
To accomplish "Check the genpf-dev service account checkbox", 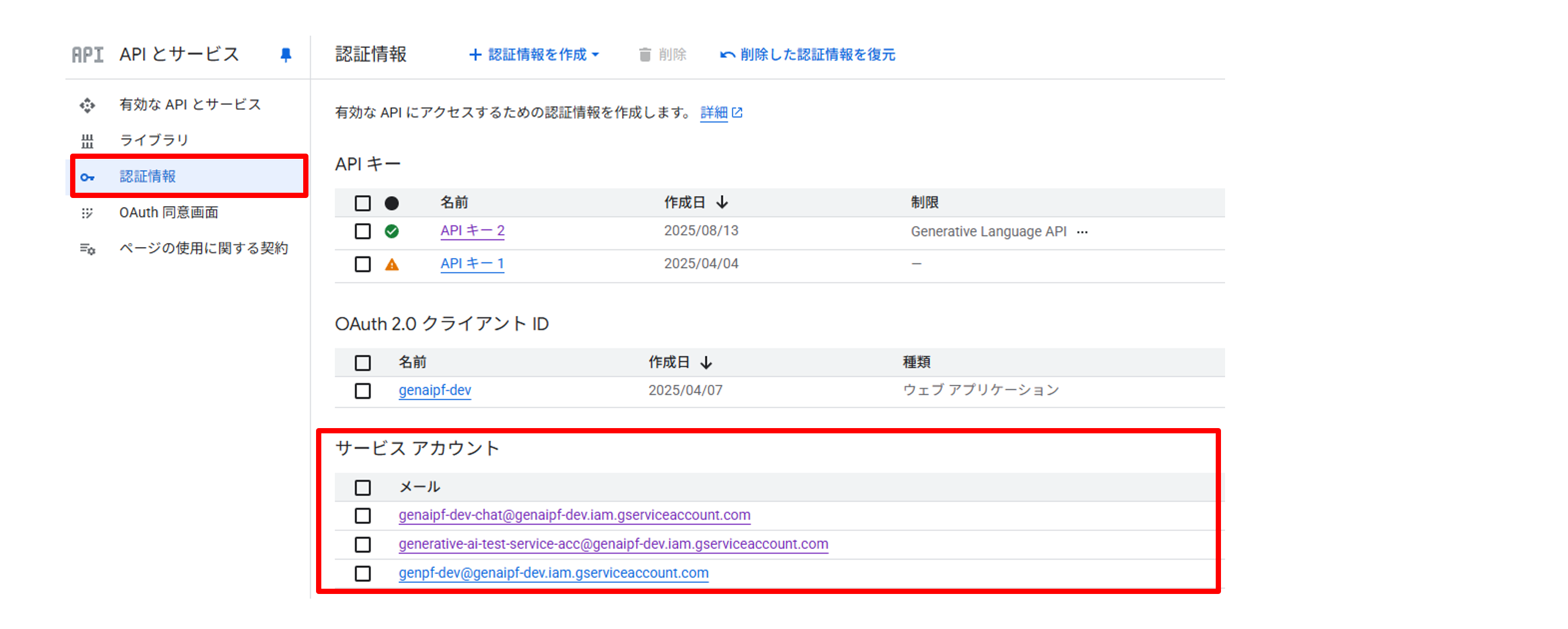I will (363, 574).
